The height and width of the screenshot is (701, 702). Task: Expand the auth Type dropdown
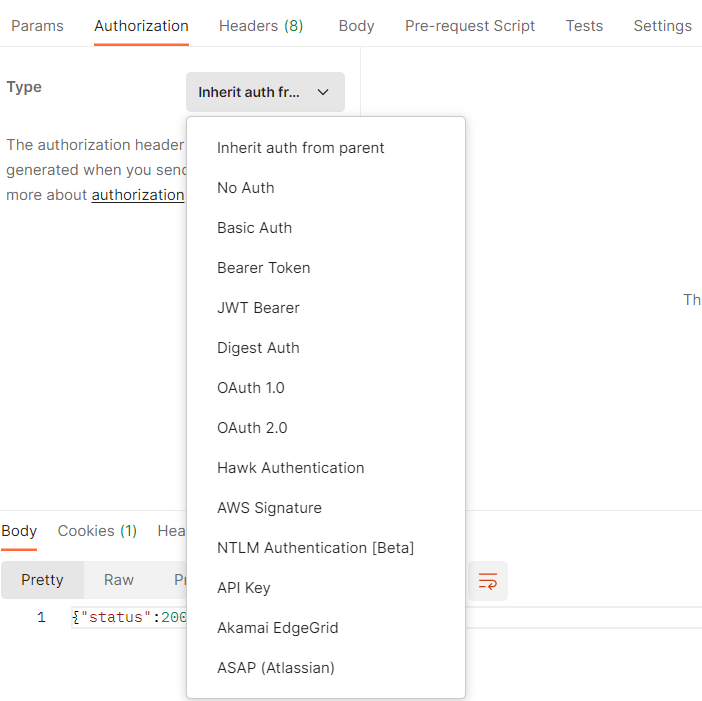coord(265,92)
